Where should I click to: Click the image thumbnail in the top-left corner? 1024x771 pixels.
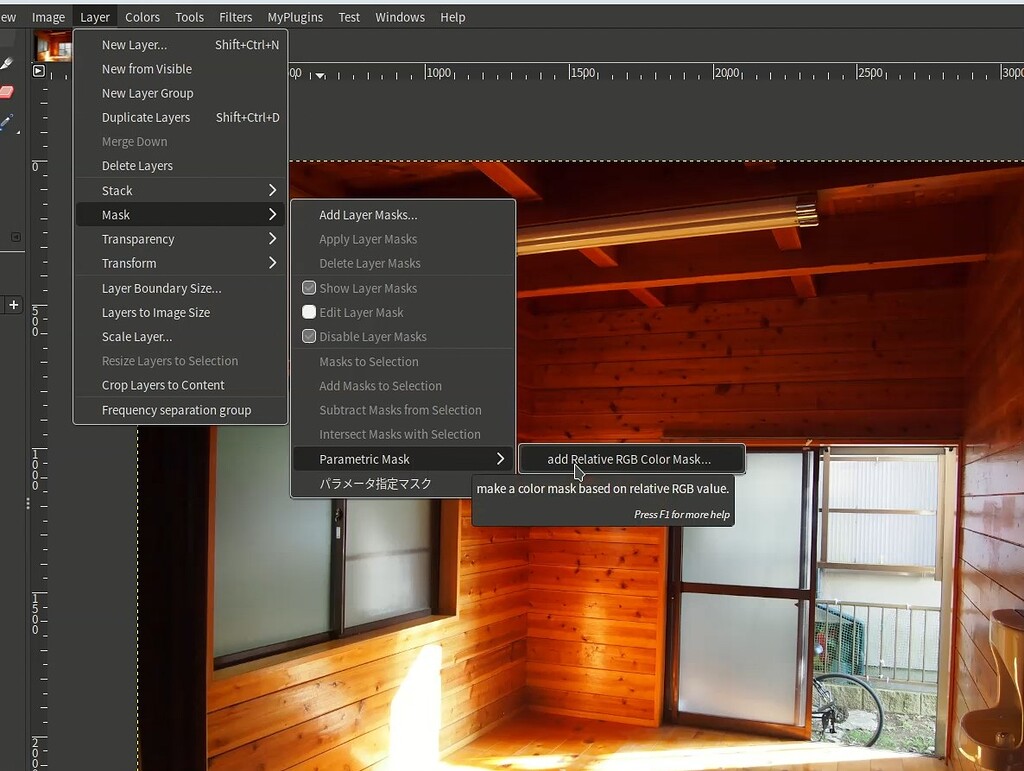point(51,45)
